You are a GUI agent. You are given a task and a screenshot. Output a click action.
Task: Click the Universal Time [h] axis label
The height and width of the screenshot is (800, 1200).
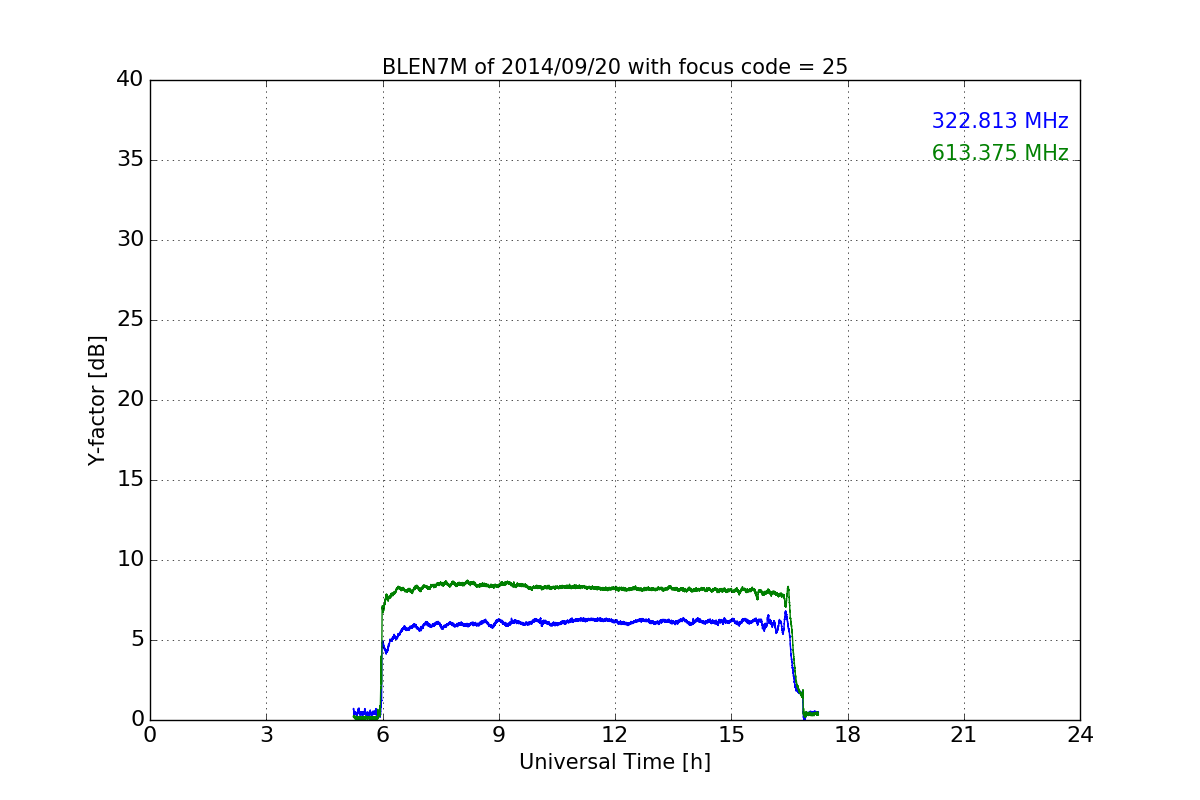point(614,762)
